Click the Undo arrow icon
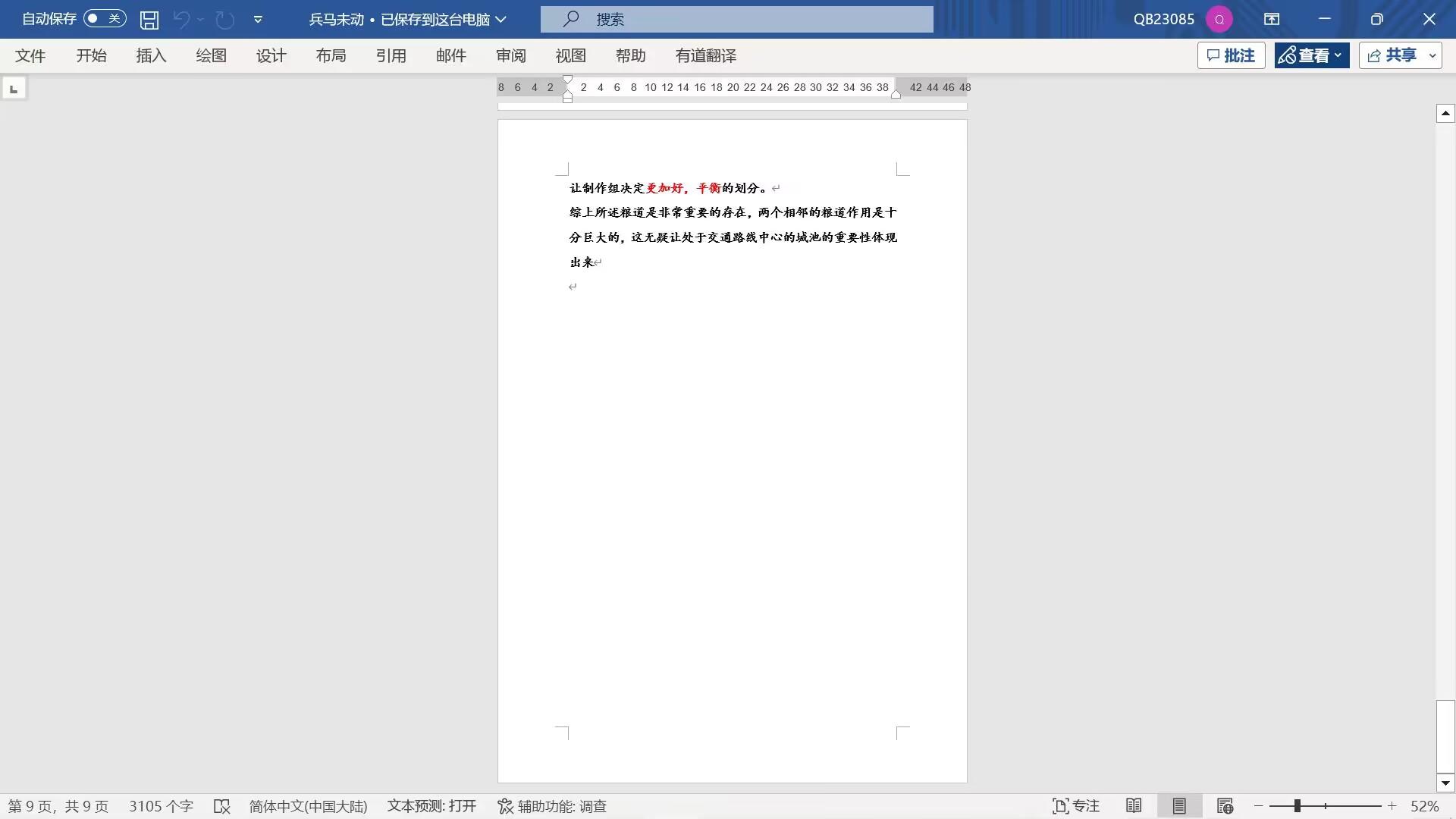The height and width of the screenshot is (819, 1456). click(181, 20)
